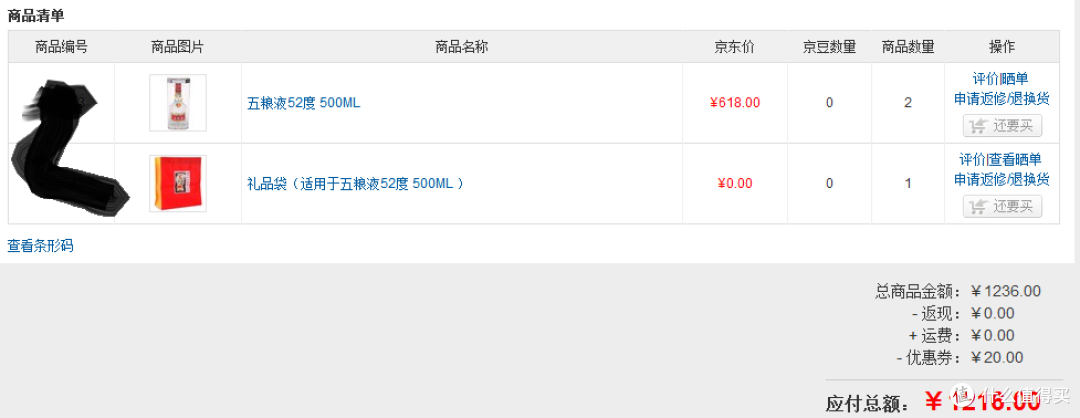Open the 五粮液 bottle product thumbnail
The image size is (1080, 418).
click(178, 103)
